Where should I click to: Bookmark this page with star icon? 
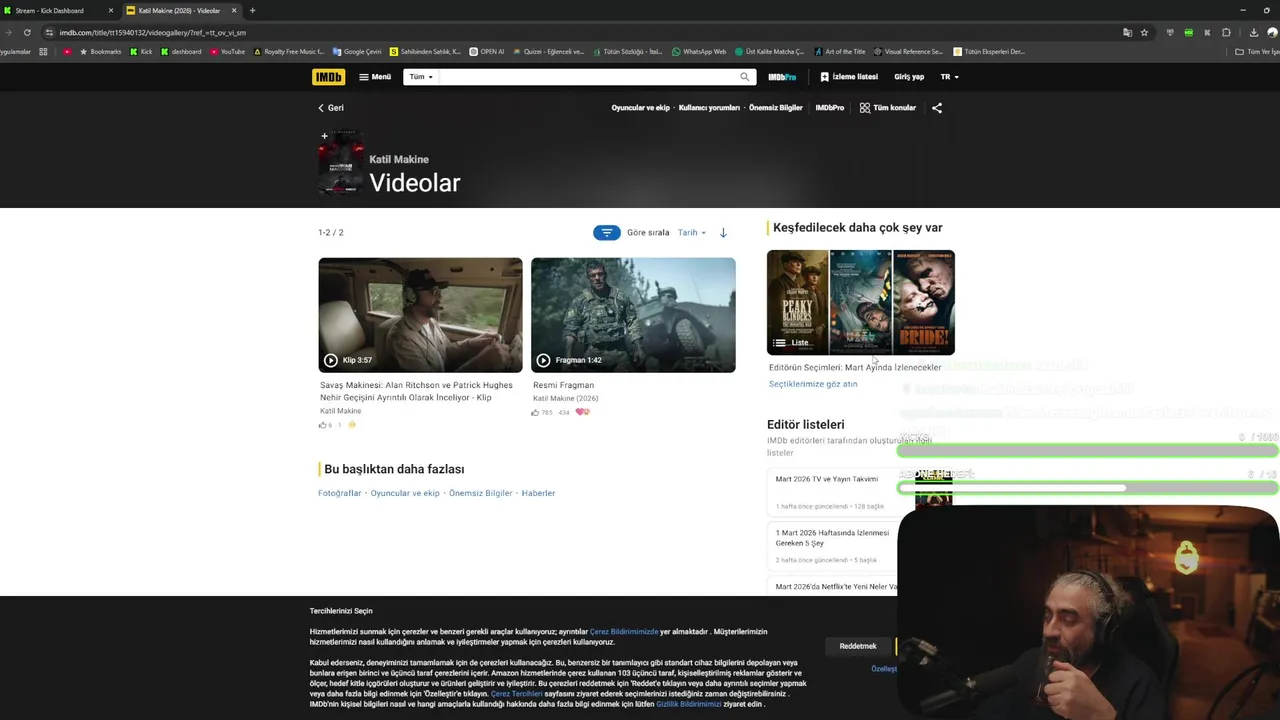(1144, 32)
